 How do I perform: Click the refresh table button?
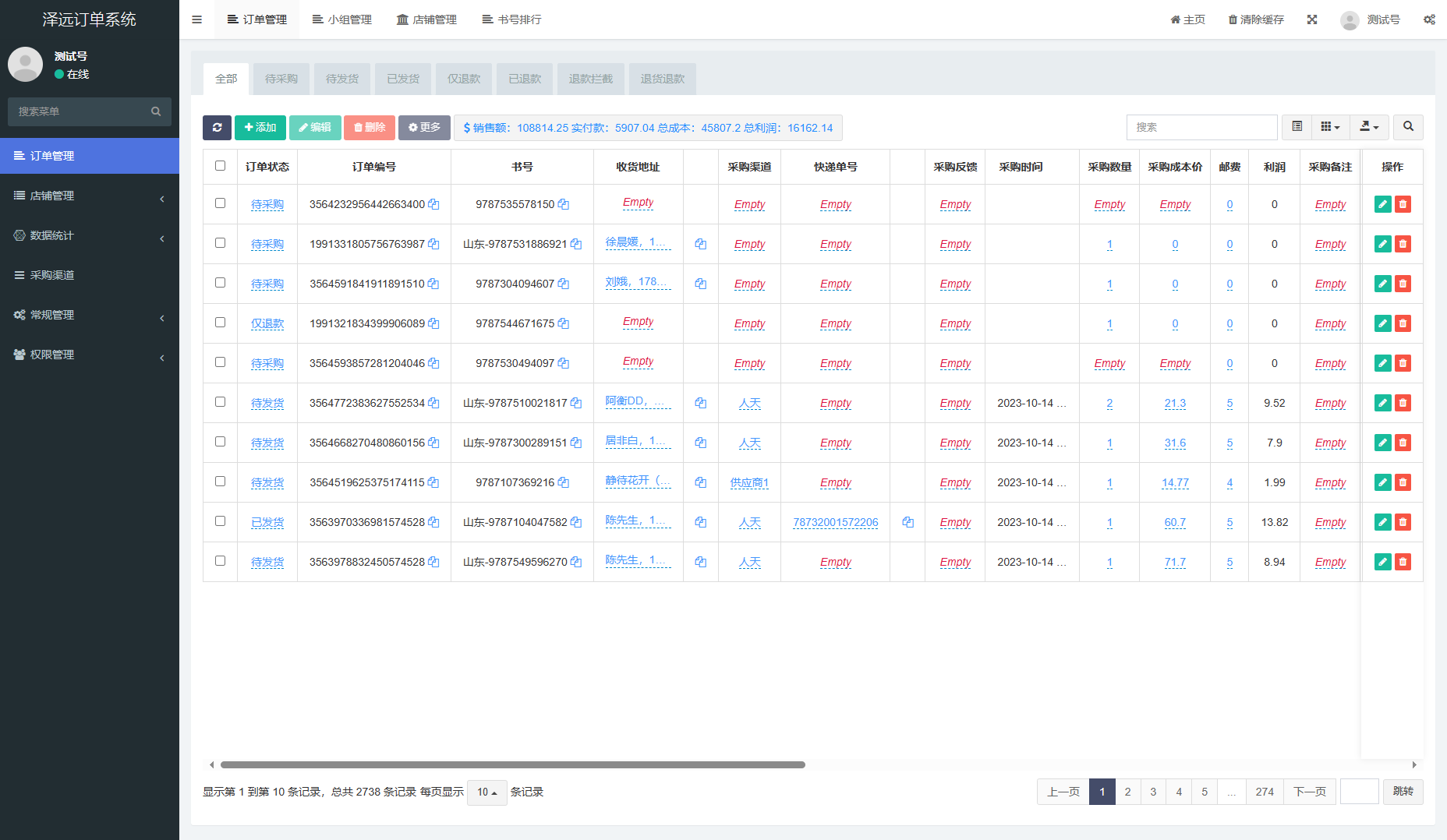click(x=217, y=128)
